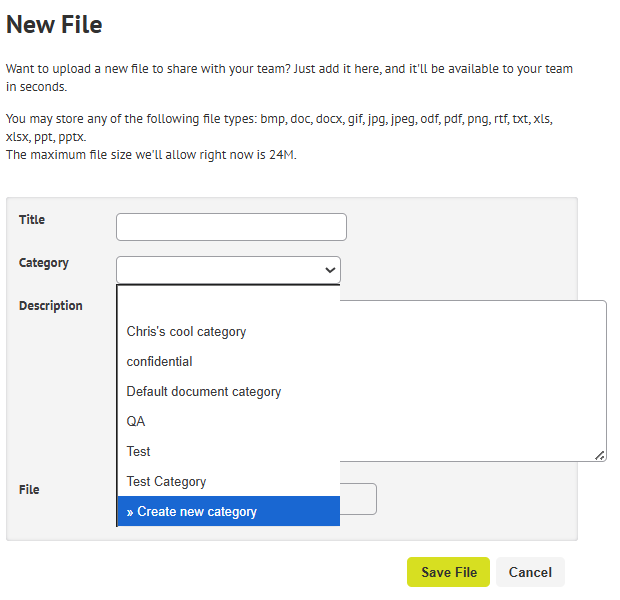Cancel the new file form
Image resolution: width=620 pixels, height=600 pixels.
[530, 572]
